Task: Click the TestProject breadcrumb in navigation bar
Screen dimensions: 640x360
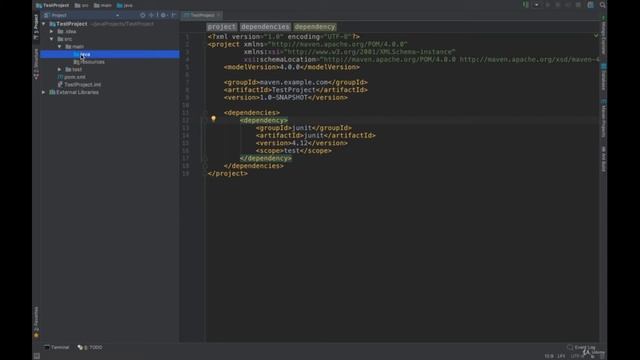Action: [53, 5]
